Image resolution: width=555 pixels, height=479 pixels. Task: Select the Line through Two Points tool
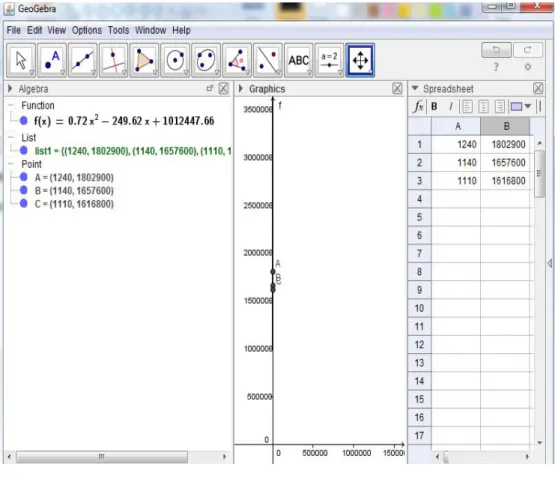(82, 60)
